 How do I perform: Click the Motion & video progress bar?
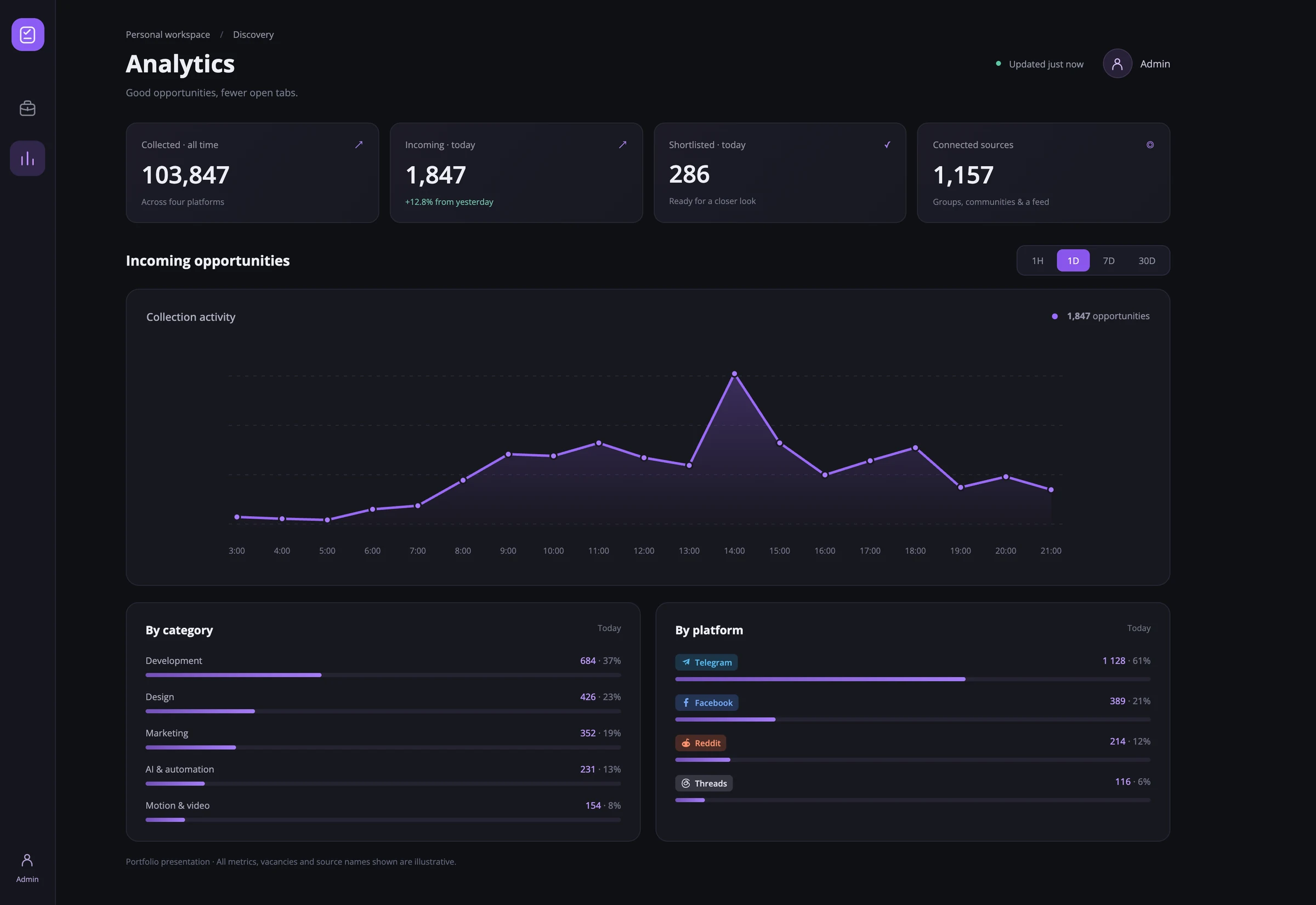tap(383, 820)
